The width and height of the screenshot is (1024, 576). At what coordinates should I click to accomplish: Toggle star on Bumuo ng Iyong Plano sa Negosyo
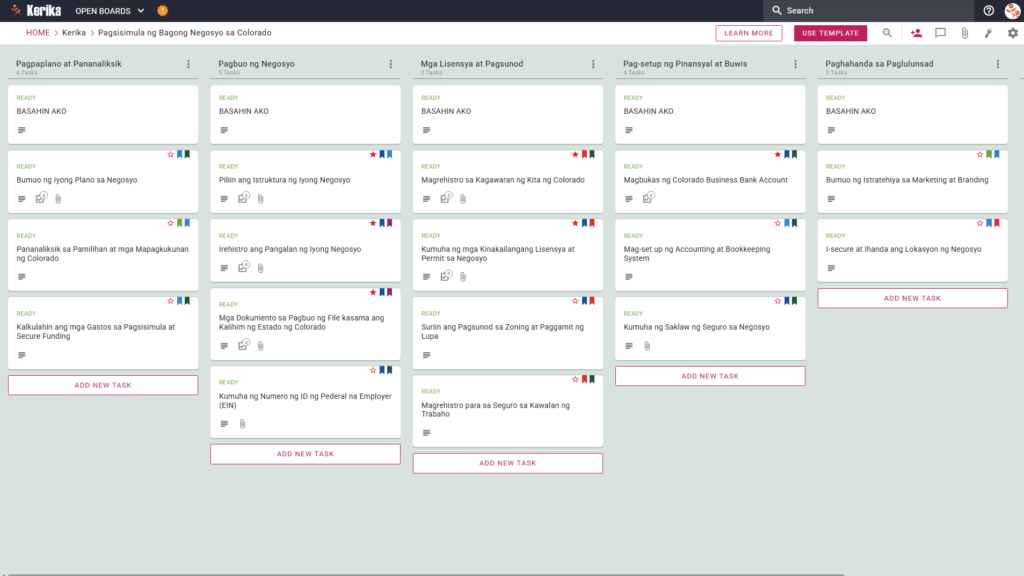click(x=170, y=155)
